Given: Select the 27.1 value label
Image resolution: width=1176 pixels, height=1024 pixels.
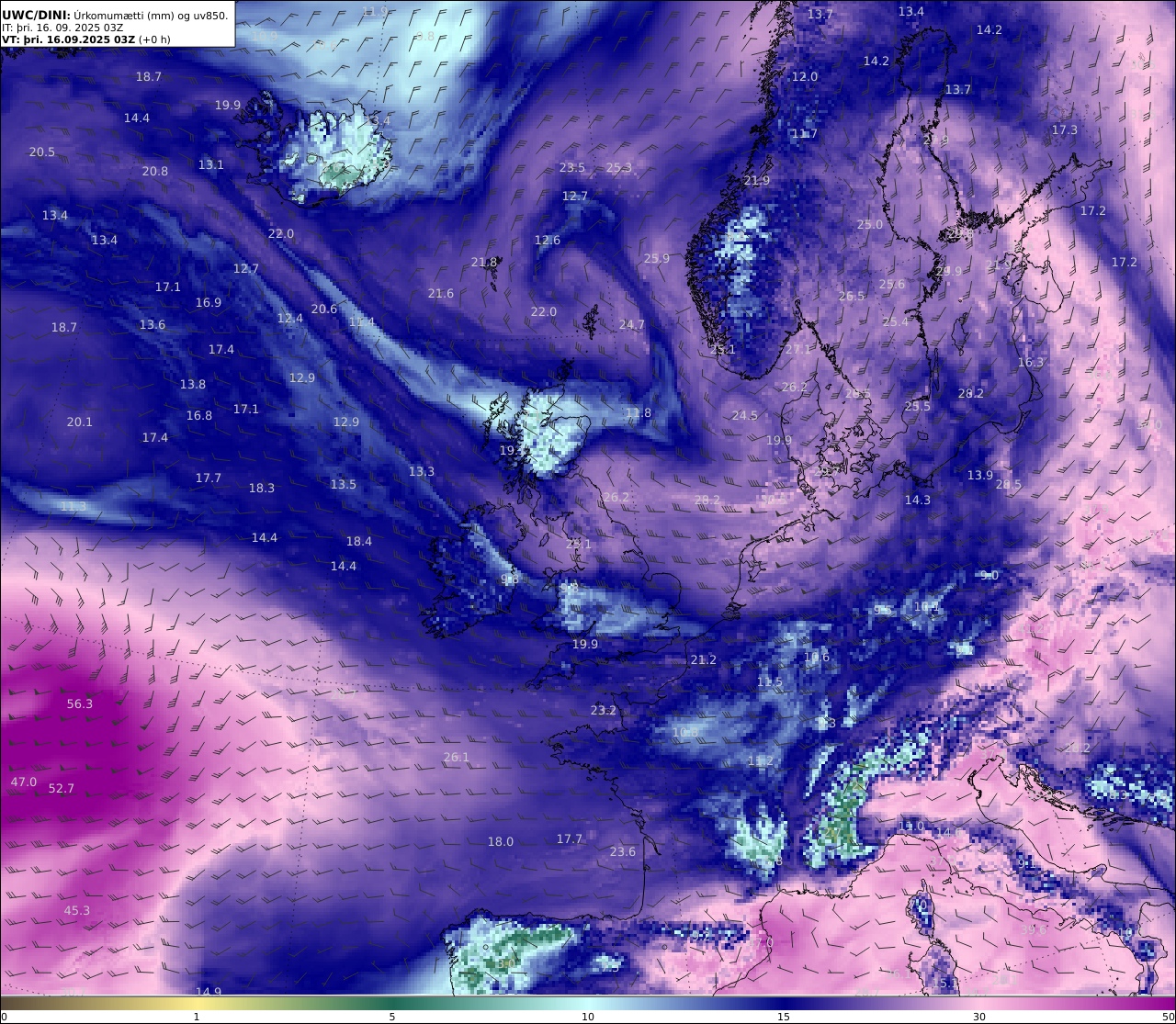Looking at the screenshot, I should pyautogui.click(x=798, y=350).
